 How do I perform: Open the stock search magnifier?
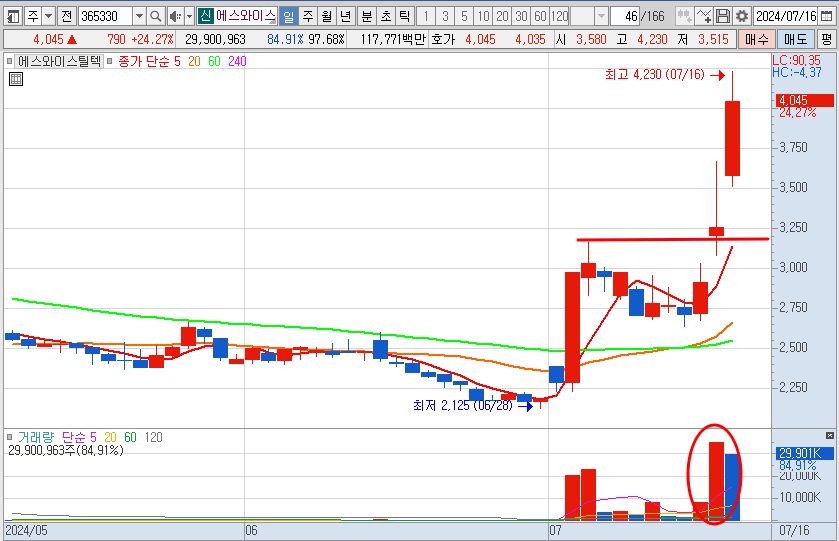pyautogui.click(x=156, y=17)
